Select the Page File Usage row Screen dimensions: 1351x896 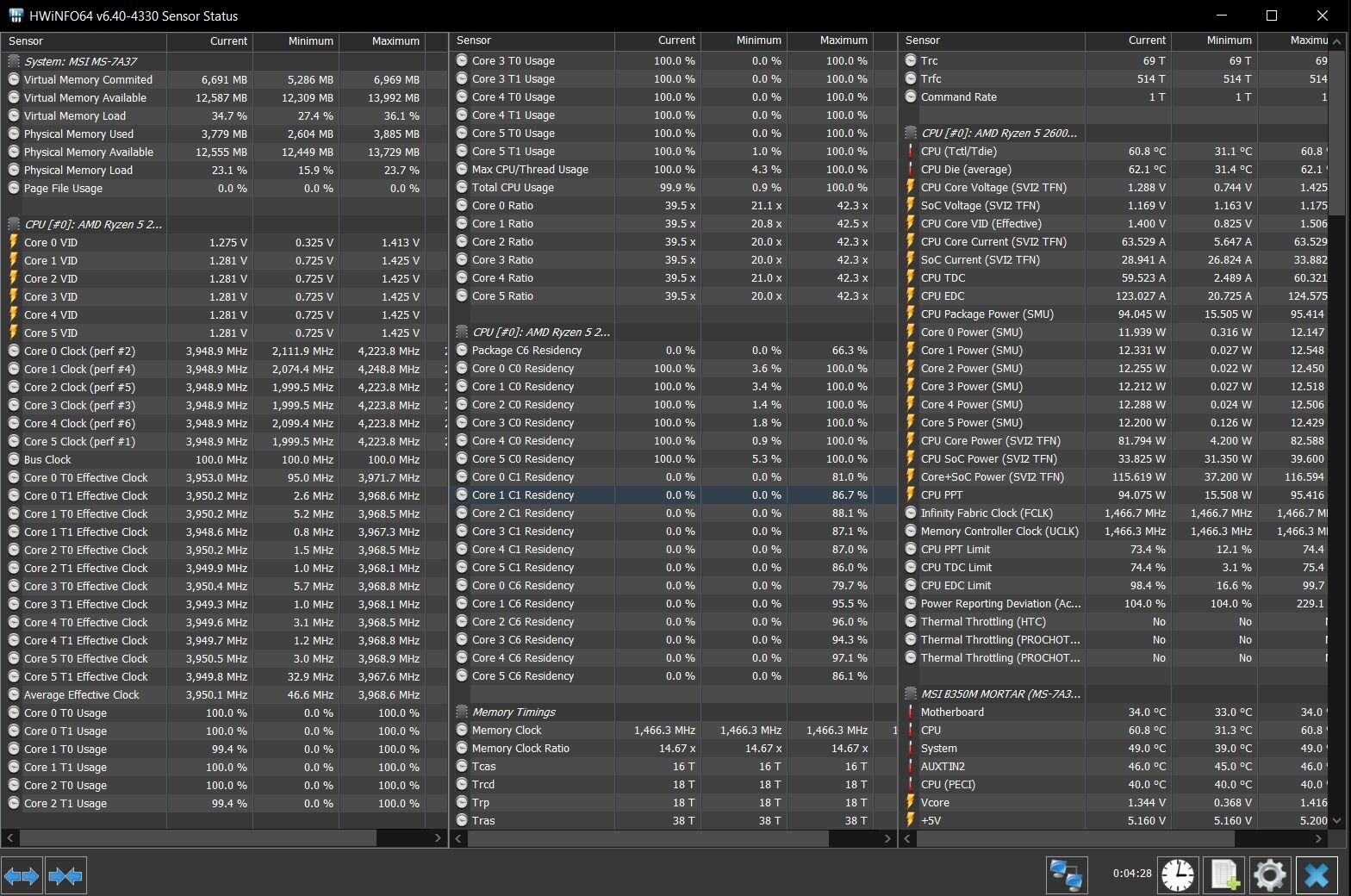224,188
